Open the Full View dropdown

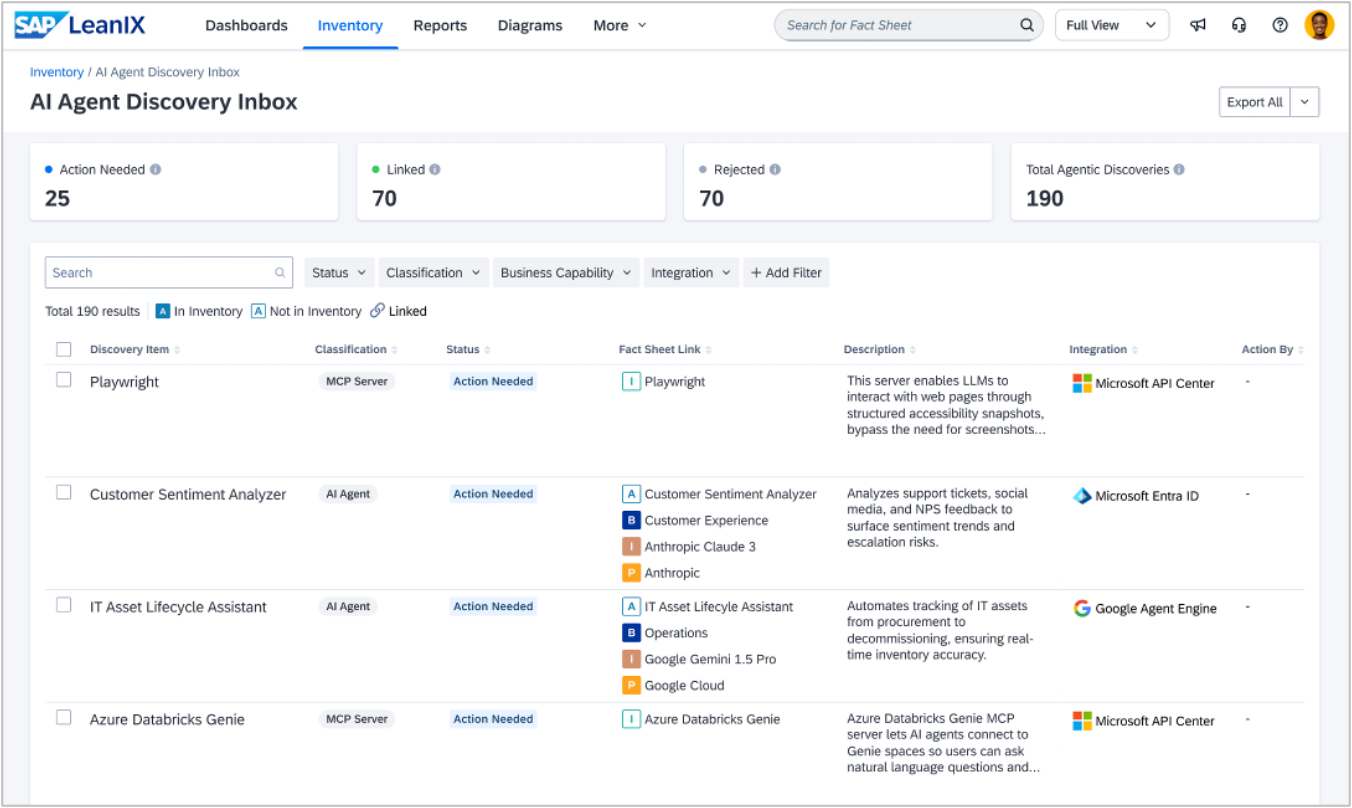click(1111, 25)
